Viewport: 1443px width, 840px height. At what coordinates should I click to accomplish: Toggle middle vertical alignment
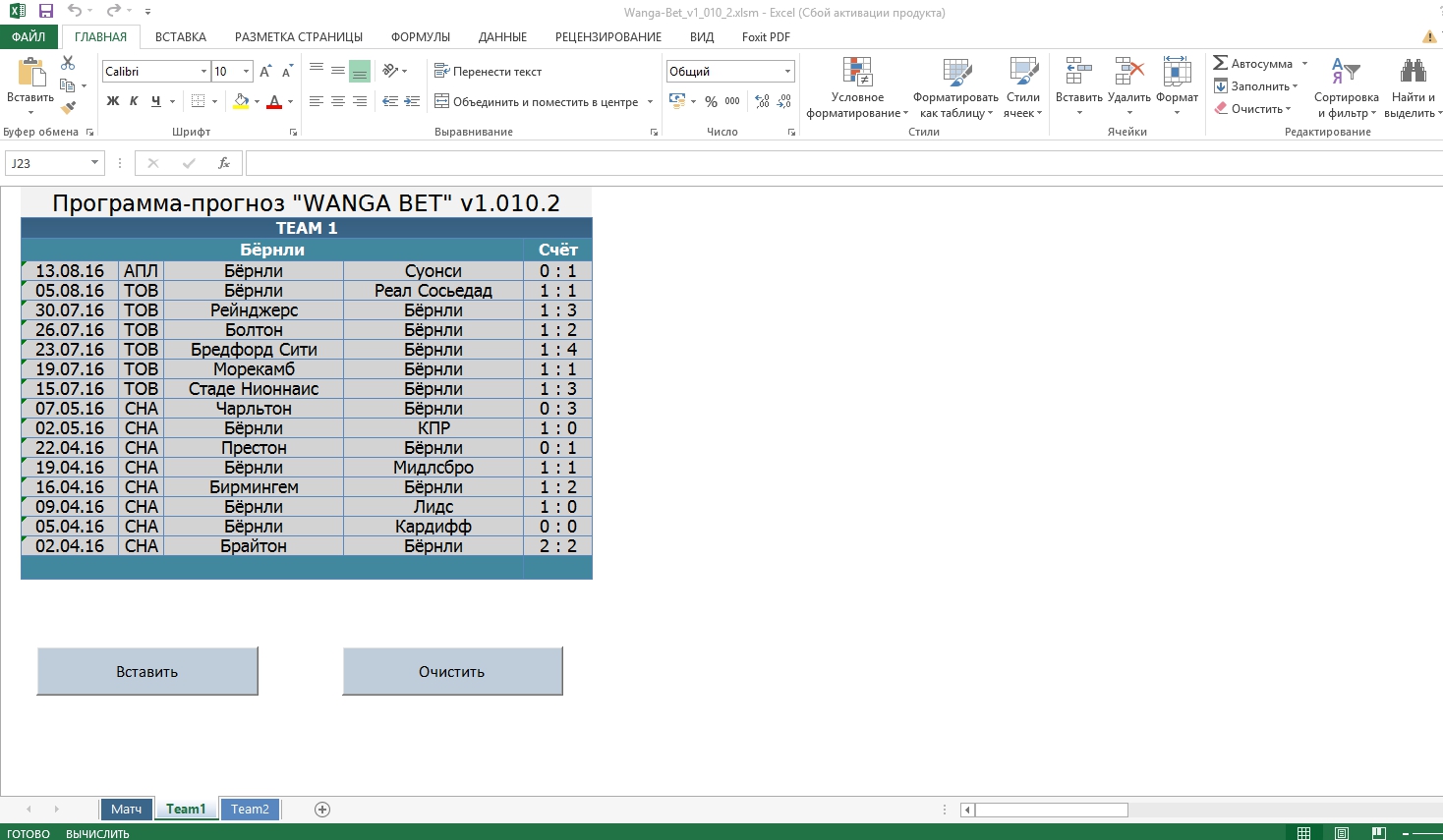(x=338, y=71)
